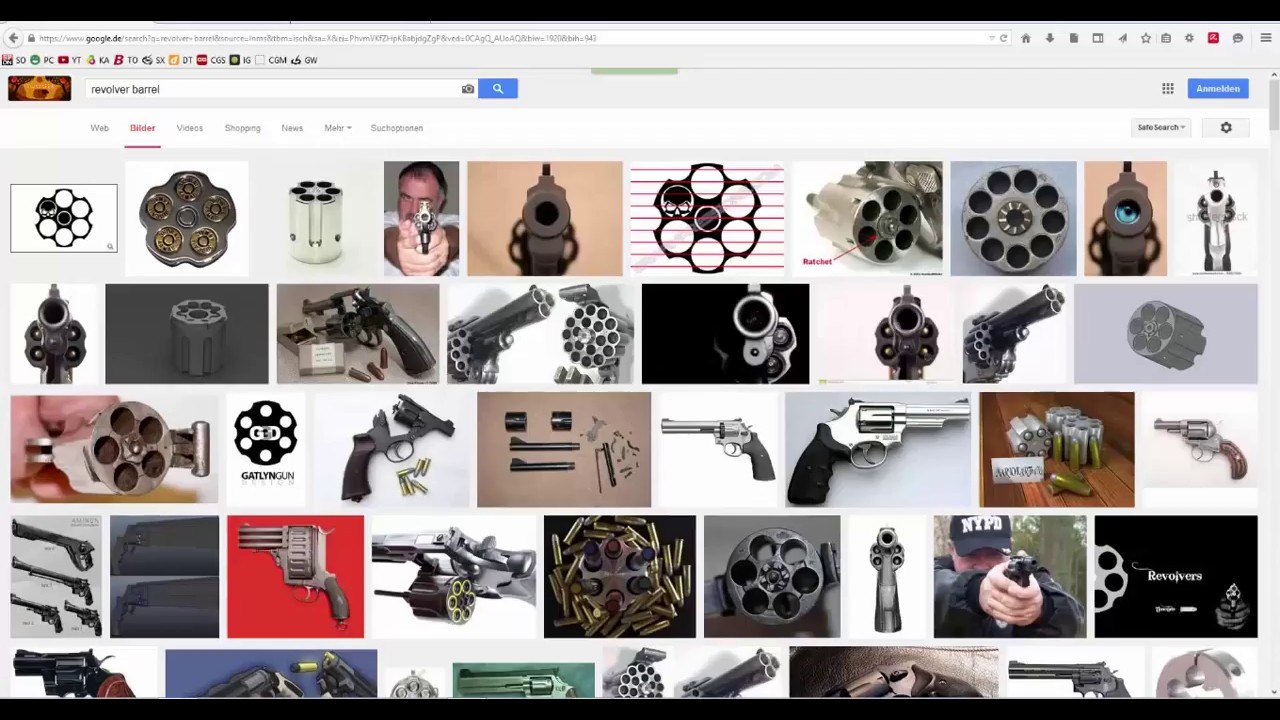Open the wooden table cylinders image

(1057, 449)
